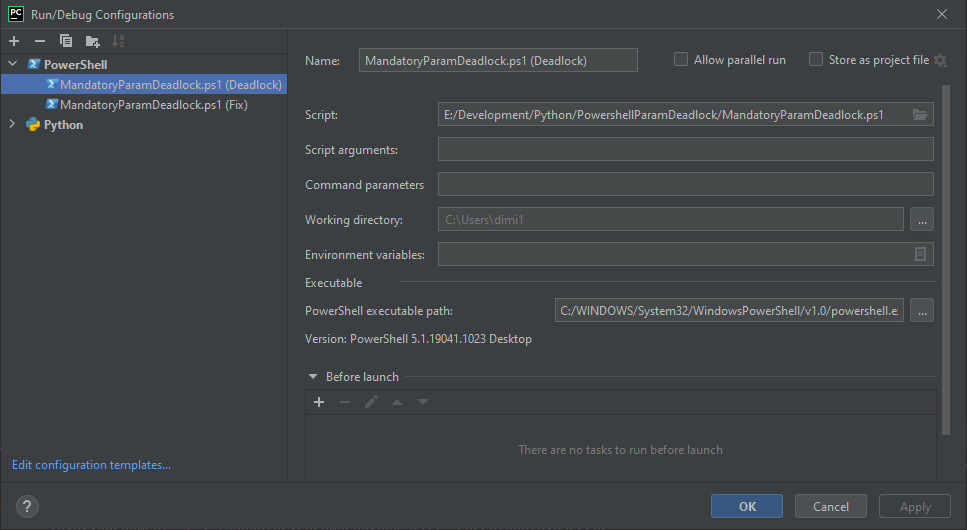Screen dimensions: 967x530
Task: Click the Working directory field
Action: coord(671,220)
